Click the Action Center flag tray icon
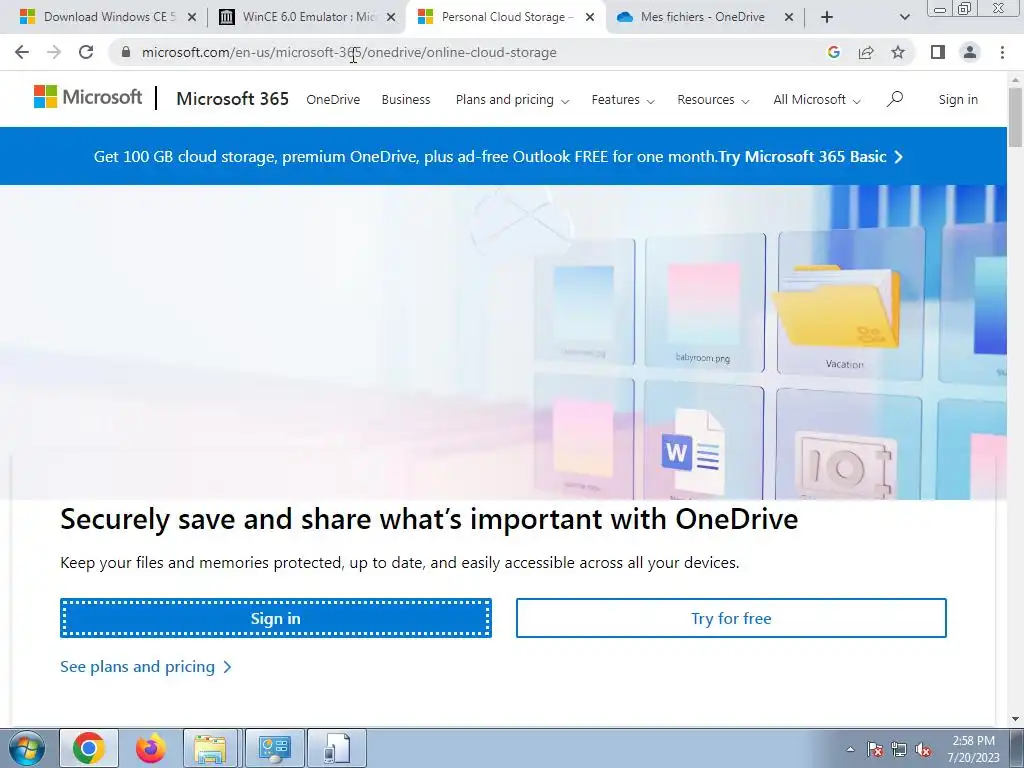 point(875,750)
